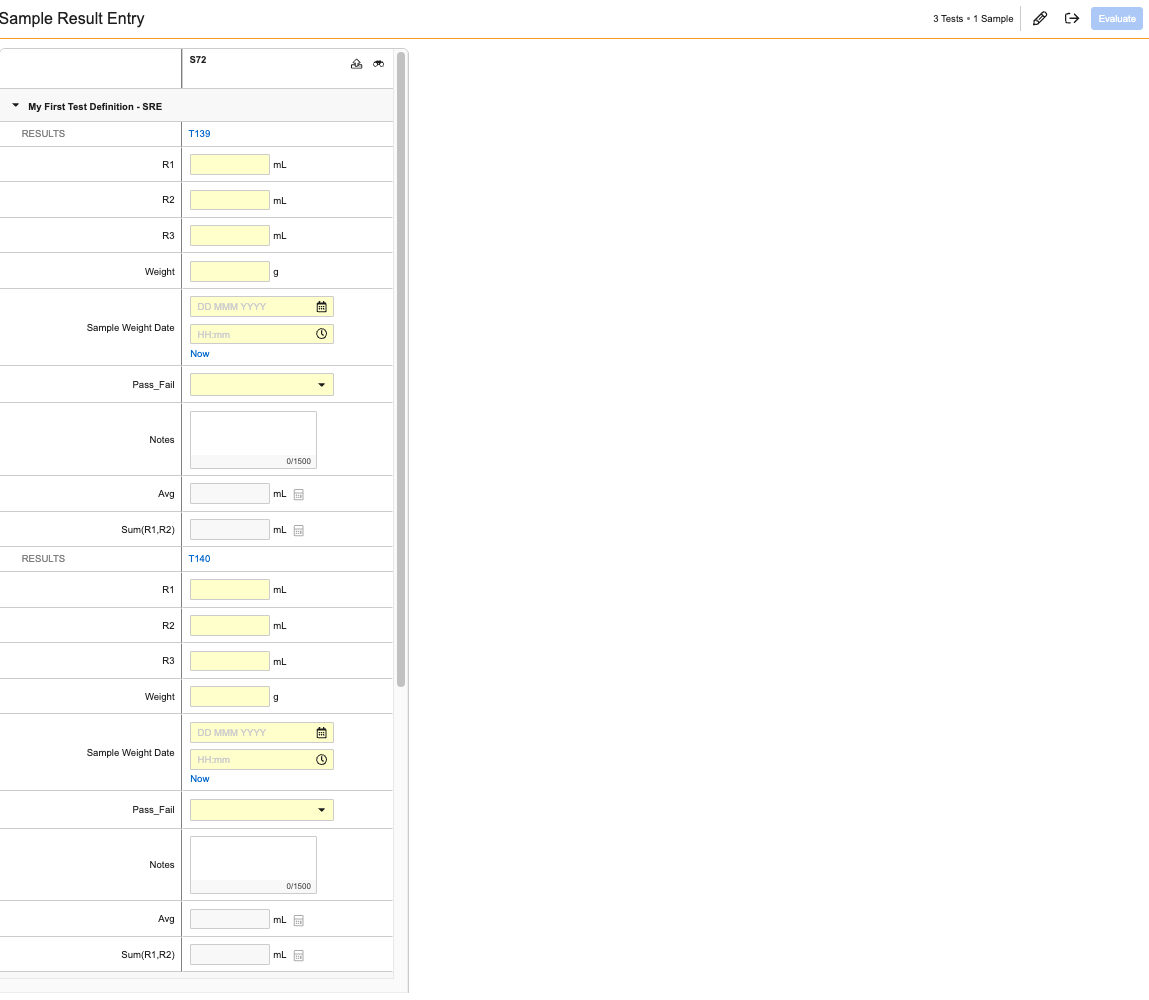Click the Now link under T140 time
The image size is (1149, 1000).
200,779
